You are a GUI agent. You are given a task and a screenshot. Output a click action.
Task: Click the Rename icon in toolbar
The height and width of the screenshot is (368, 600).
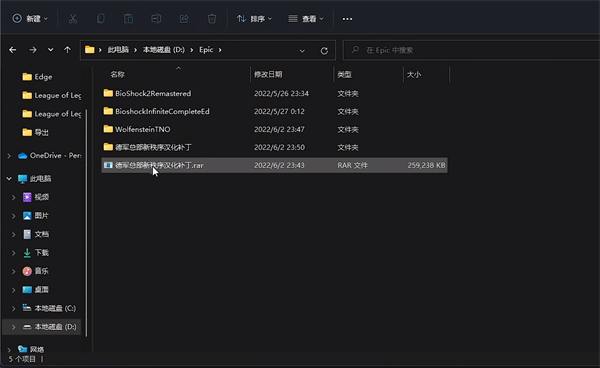(x=156, y=18)
